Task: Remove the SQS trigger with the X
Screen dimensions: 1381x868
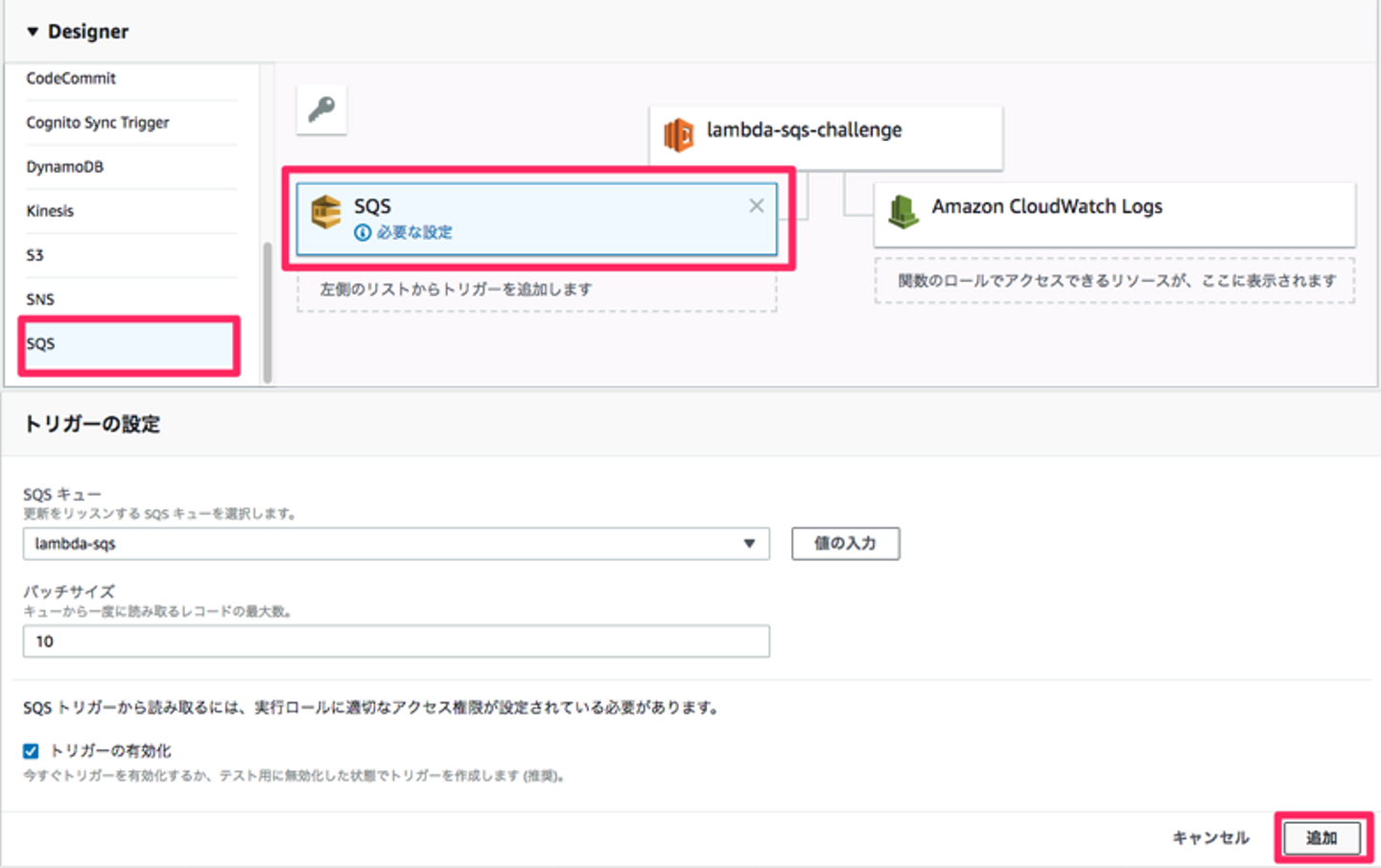Action: click(757, 205)
